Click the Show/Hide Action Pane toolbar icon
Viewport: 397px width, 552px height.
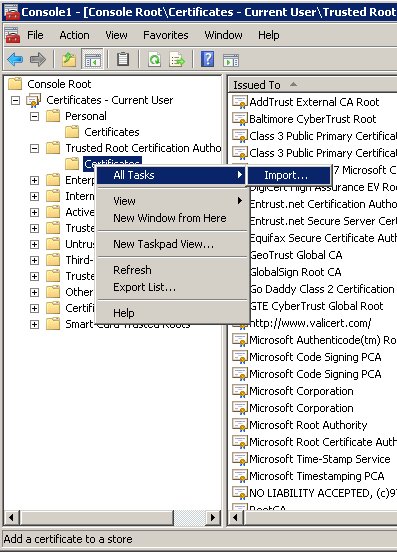(231, 60)
